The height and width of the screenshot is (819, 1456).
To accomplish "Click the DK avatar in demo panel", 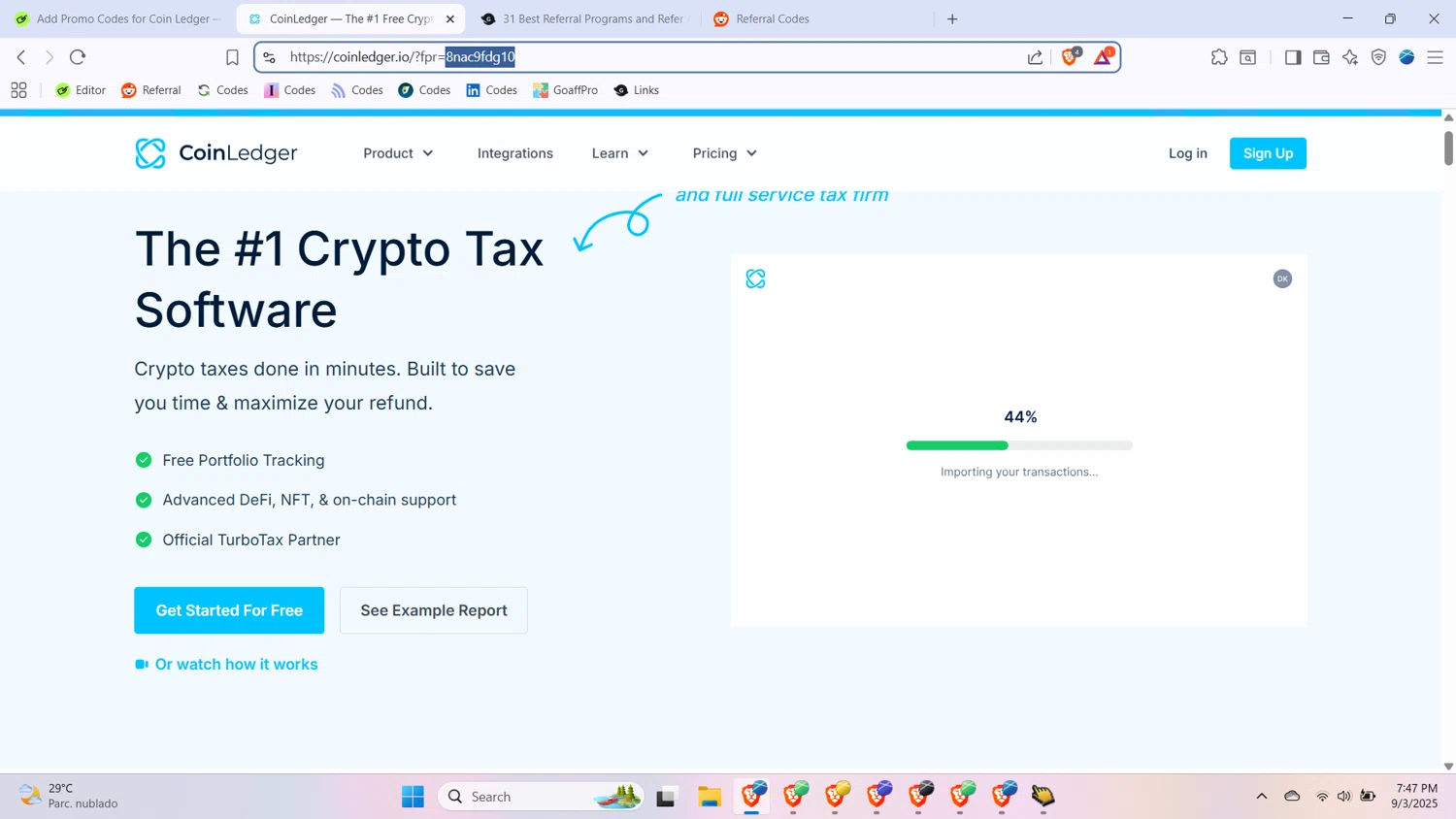I will [x=1282, y=278].
